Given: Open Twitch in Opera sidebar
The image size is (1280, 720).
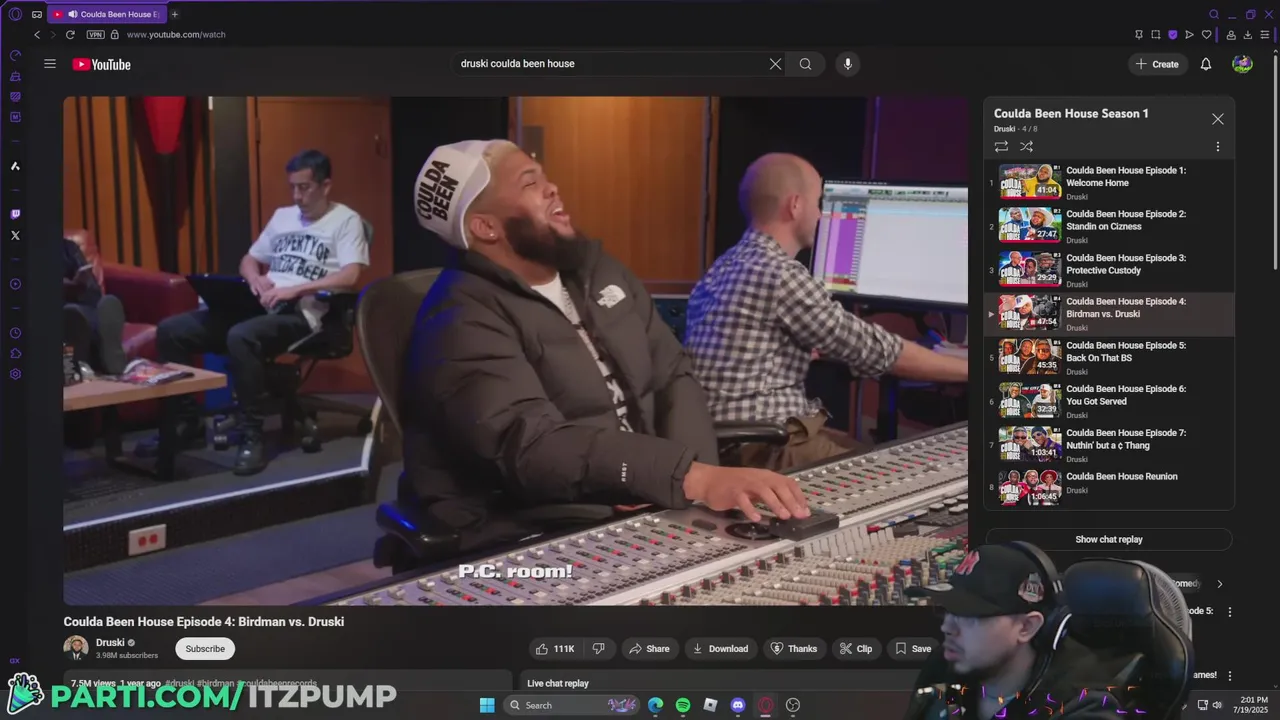Looking at the screenshot, I should pos(15,214).
